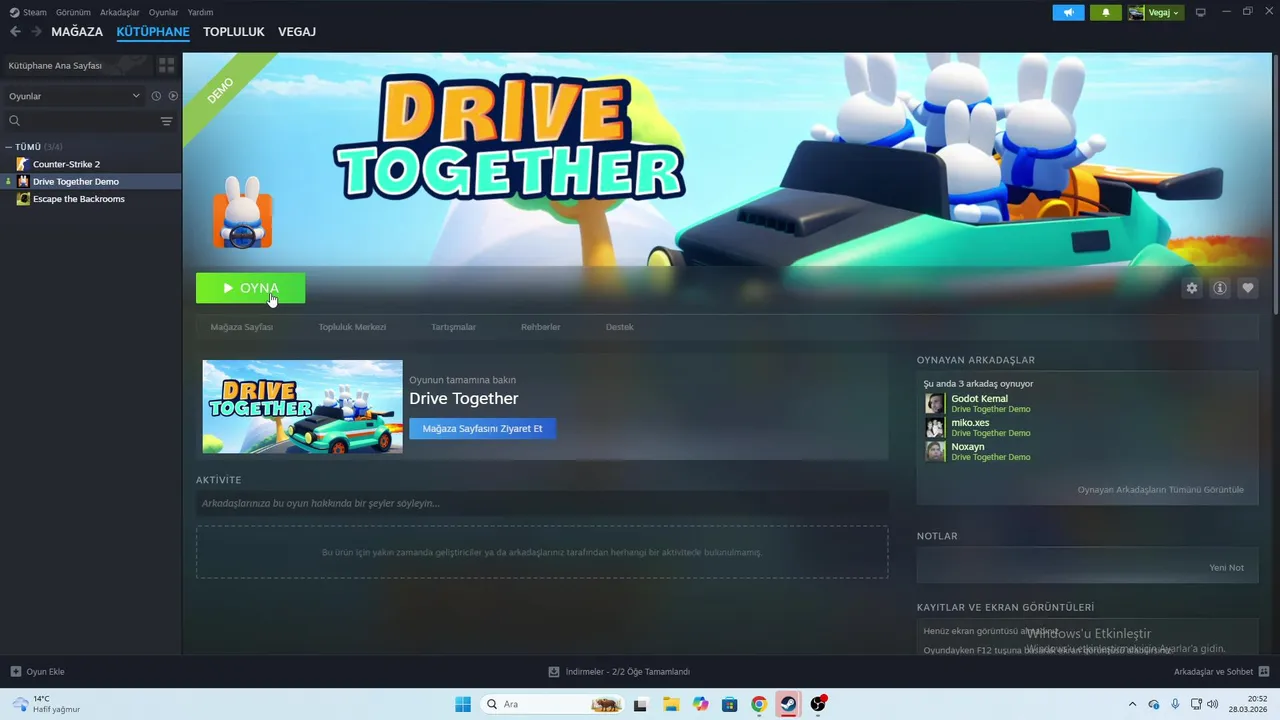
Task: Show game info icon
Action: point(1220,288)
